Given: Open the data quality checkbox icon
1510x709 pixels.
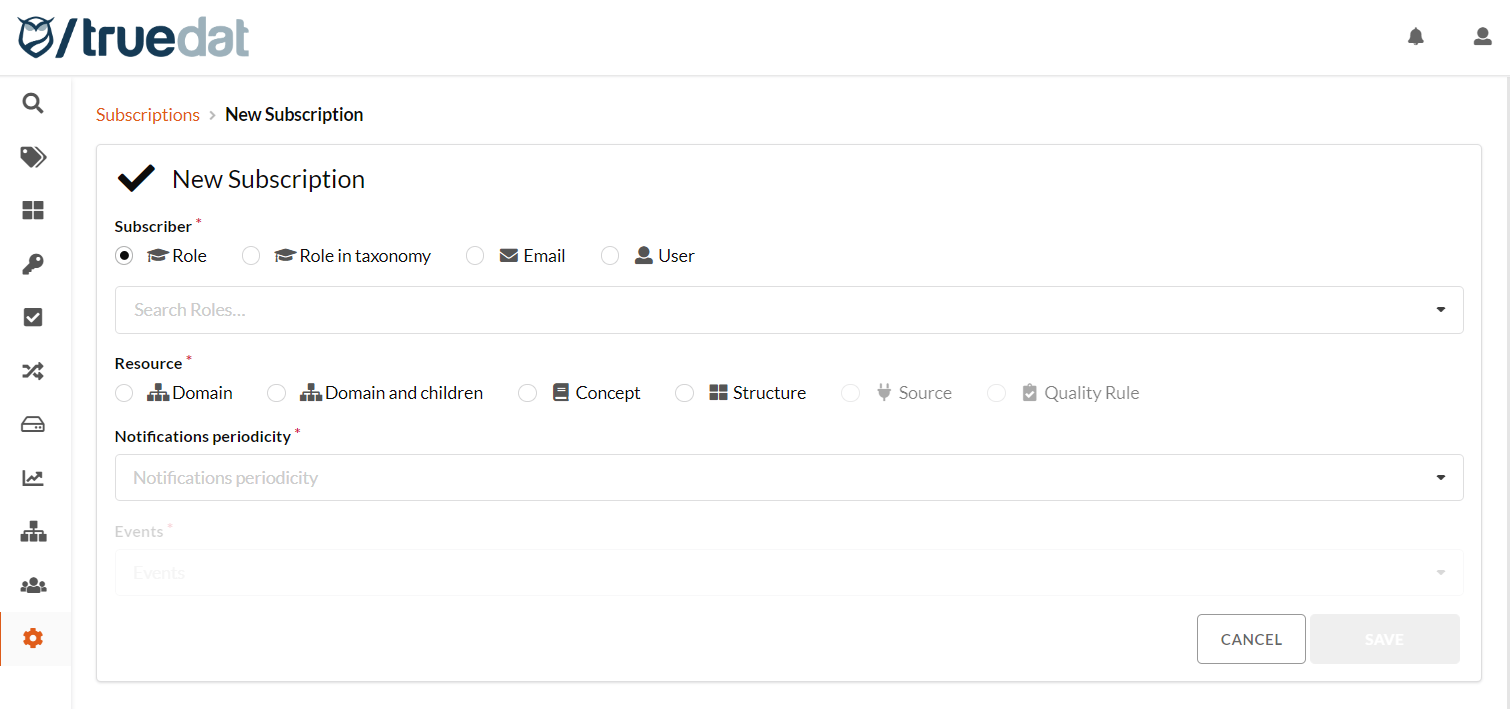Looking at the screenshot, I should coord(32,317).
